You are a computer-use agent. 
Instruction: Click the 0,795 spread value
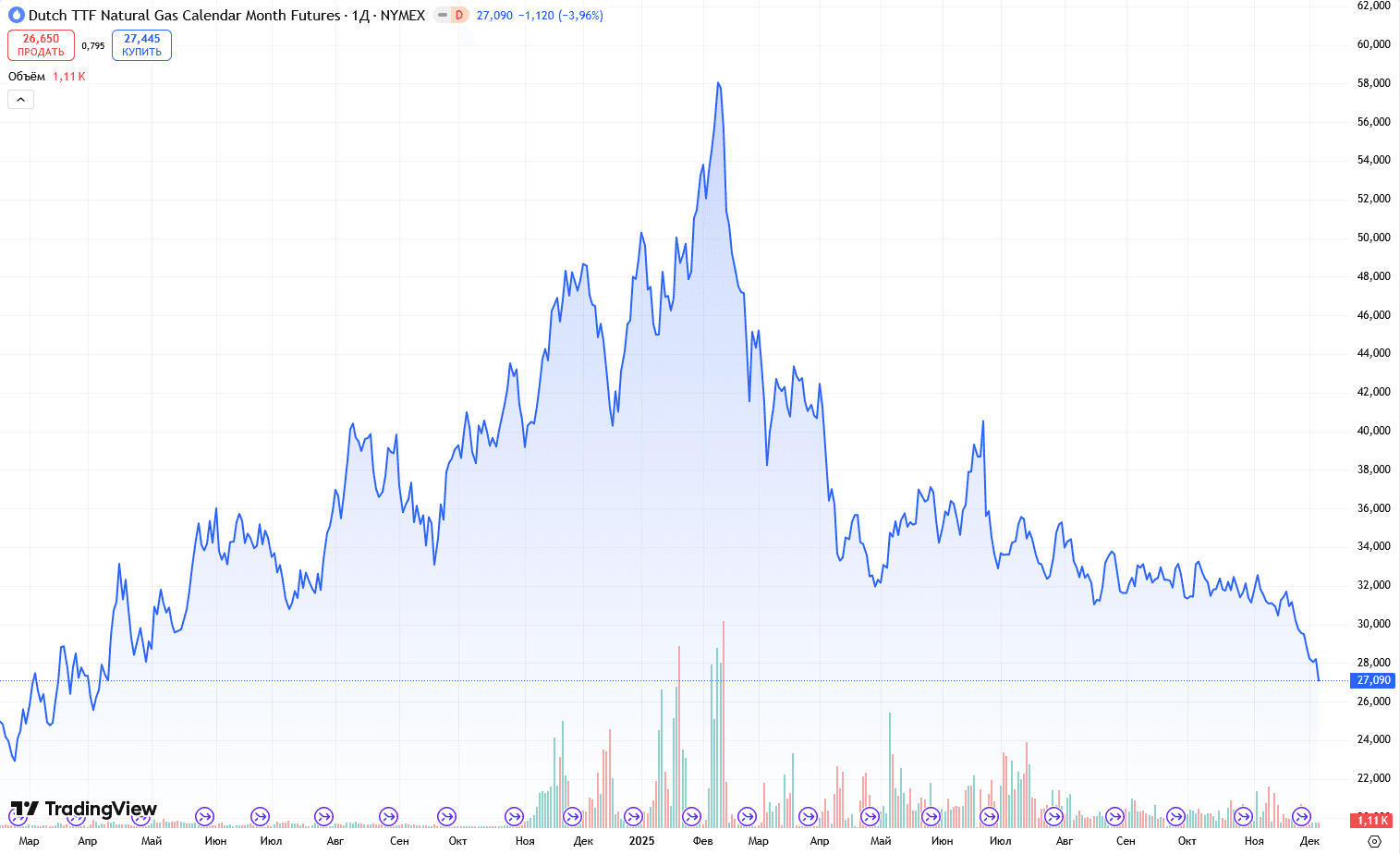pos(93,45)
